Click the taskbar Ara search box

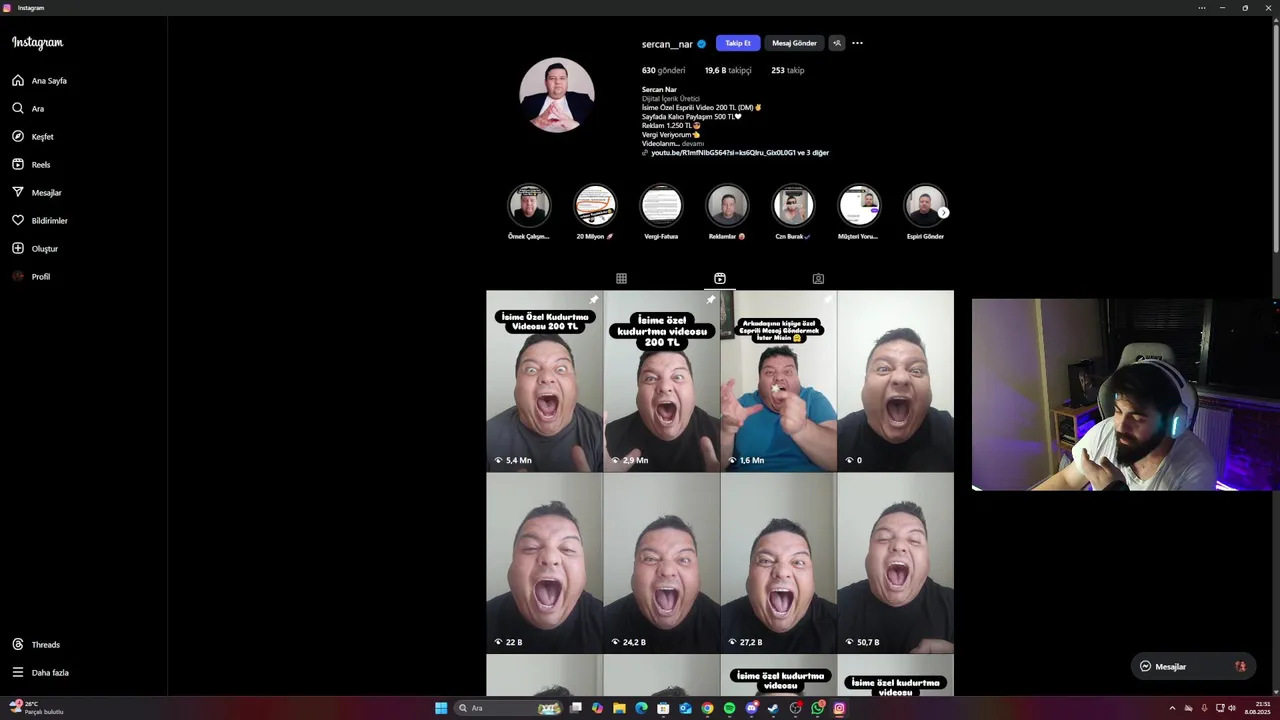tap(510, 708)
